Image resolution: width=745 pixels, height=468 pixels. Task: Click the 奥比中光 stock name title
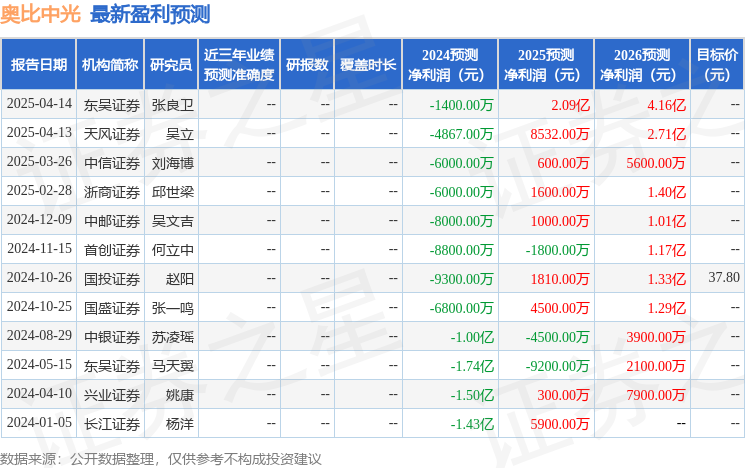(x=40, y=14)
